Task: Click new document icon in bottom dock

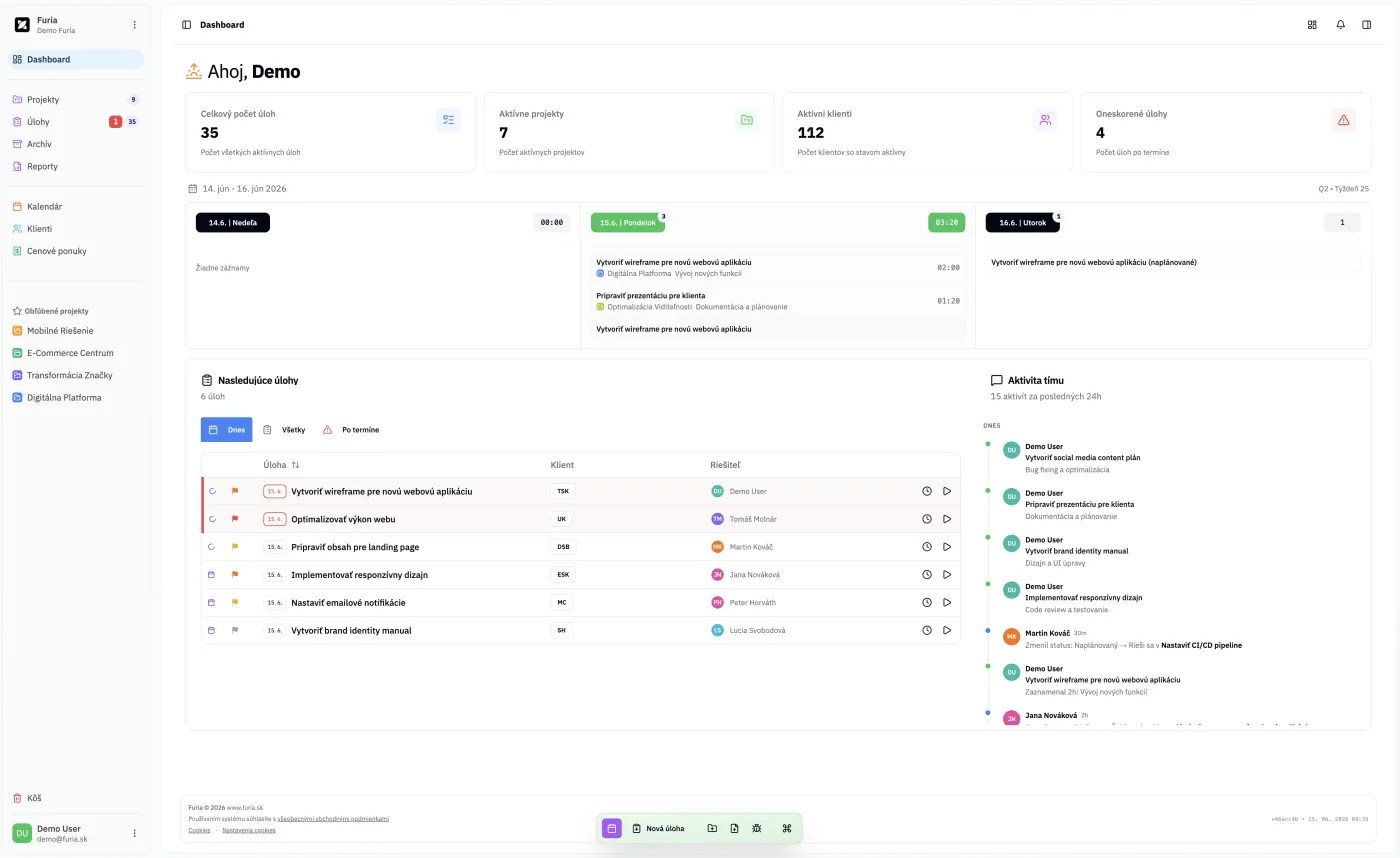Action: [x=734, y=828]
